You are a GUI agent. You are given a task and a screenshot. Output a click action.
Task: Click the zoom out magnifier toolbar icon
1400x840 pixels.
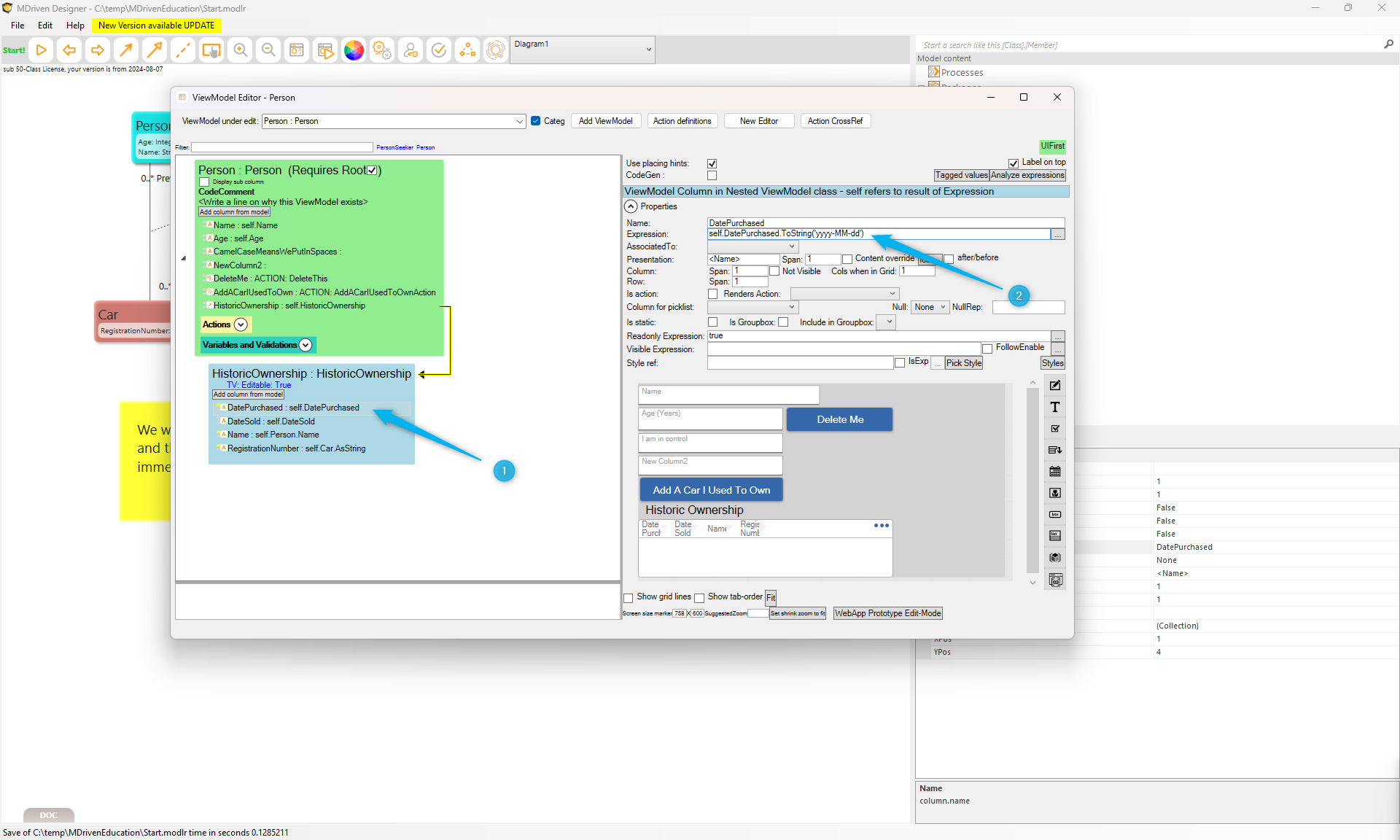coord(268,50)
